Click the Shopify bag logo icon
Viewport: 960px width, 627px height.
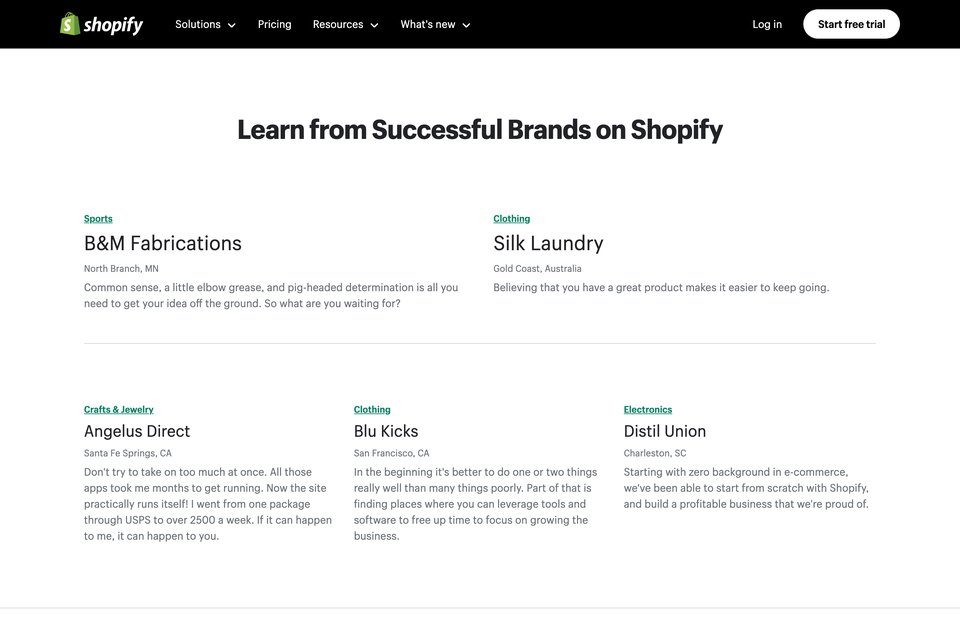tap(70, 24)
